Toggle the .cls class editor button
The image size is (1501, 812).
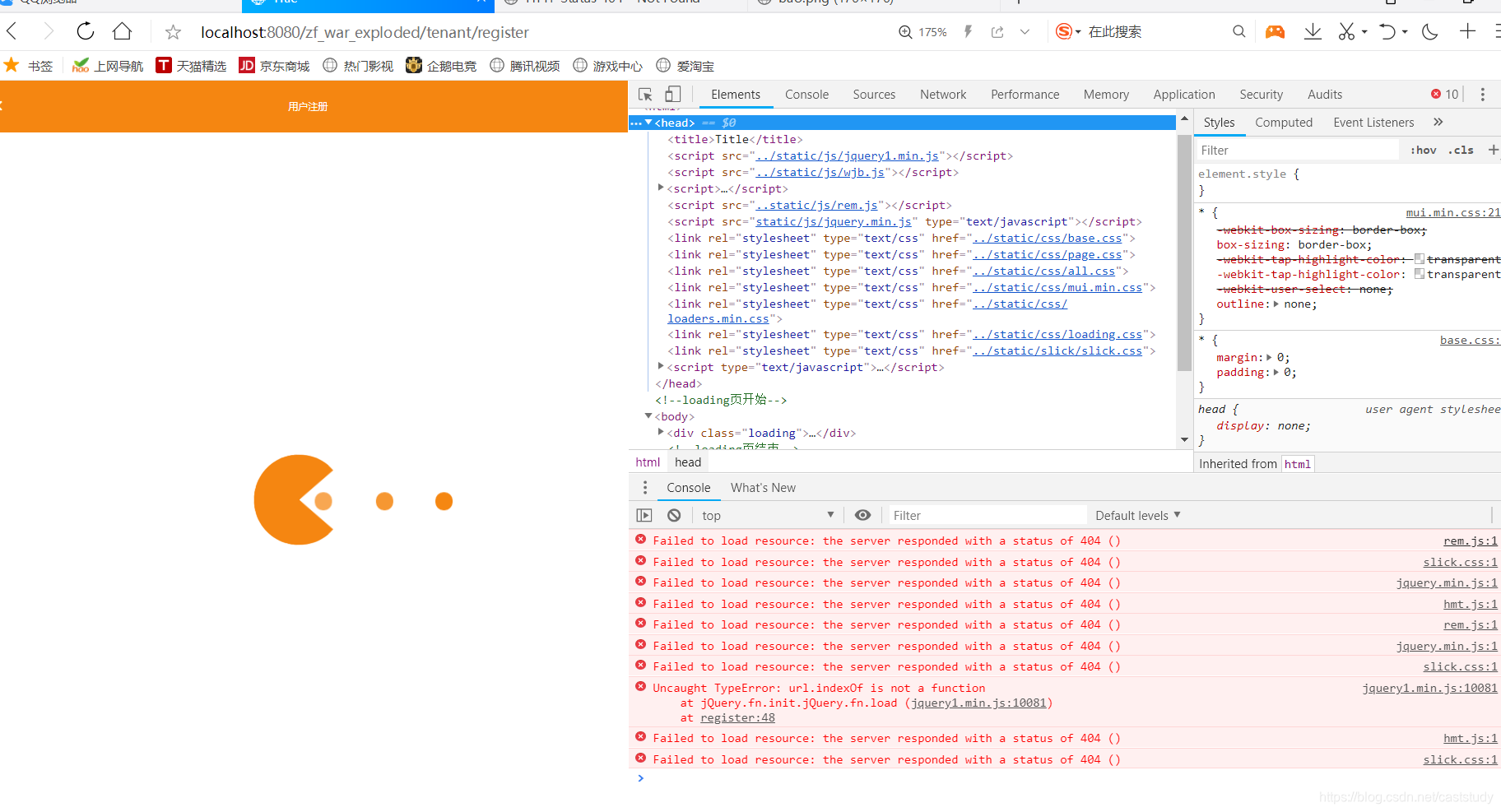[1461, 151]
